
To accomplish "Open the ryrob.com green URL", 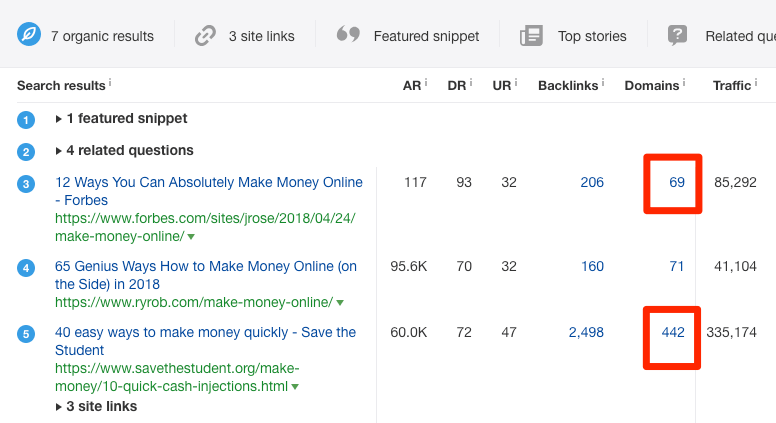I will tap(194, 302).
